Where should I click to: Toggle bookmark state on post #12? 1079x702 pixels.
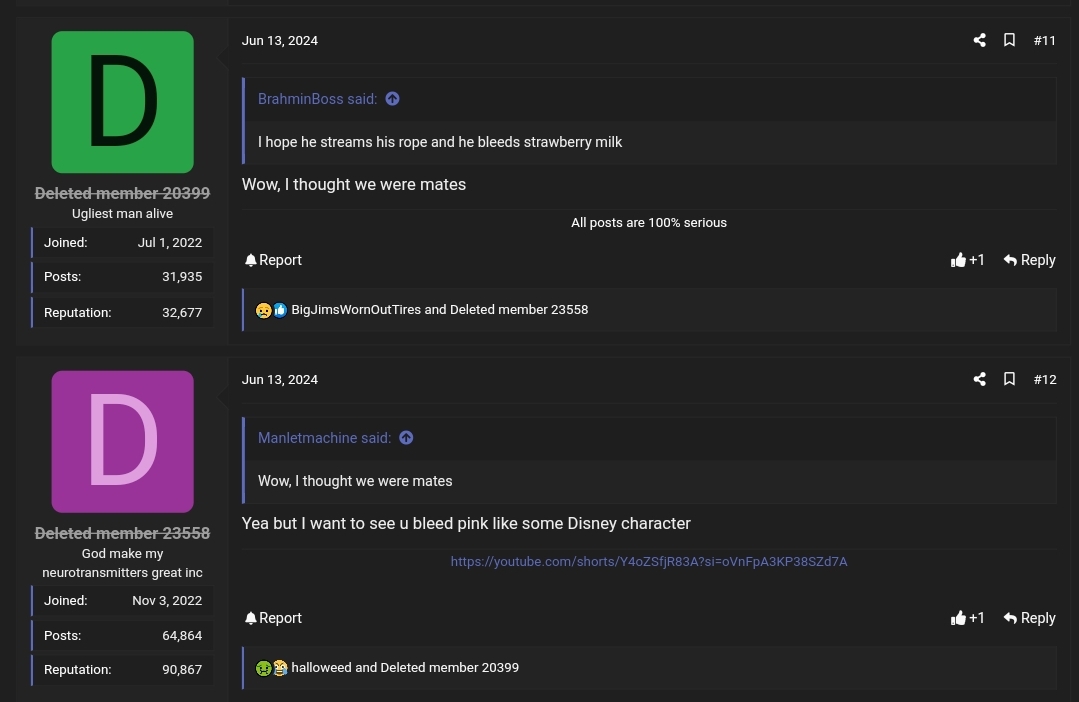pyautogui.click(x=1009, y=379)
